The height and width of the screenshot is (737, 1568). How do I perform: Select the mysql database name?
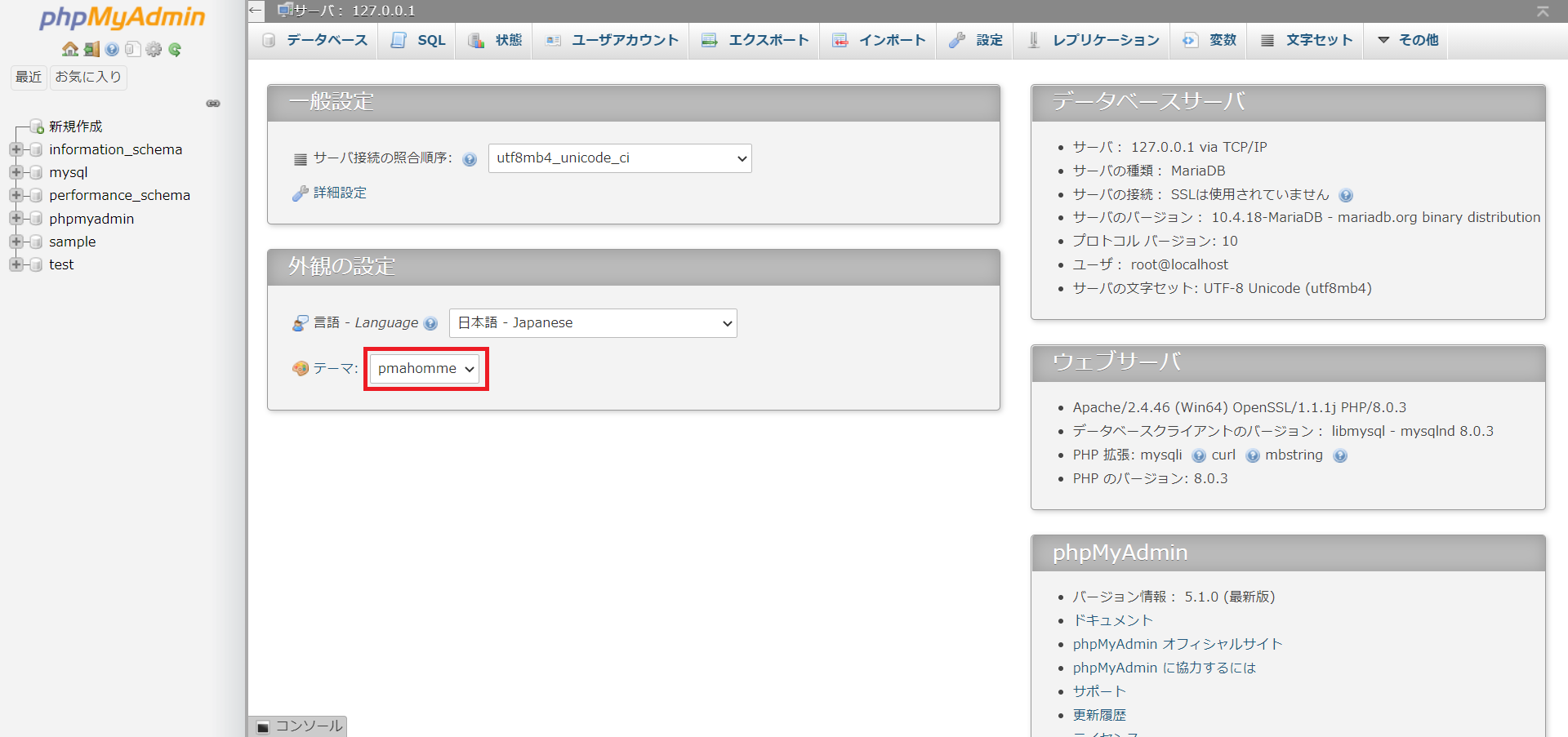(x=69, y=172)
